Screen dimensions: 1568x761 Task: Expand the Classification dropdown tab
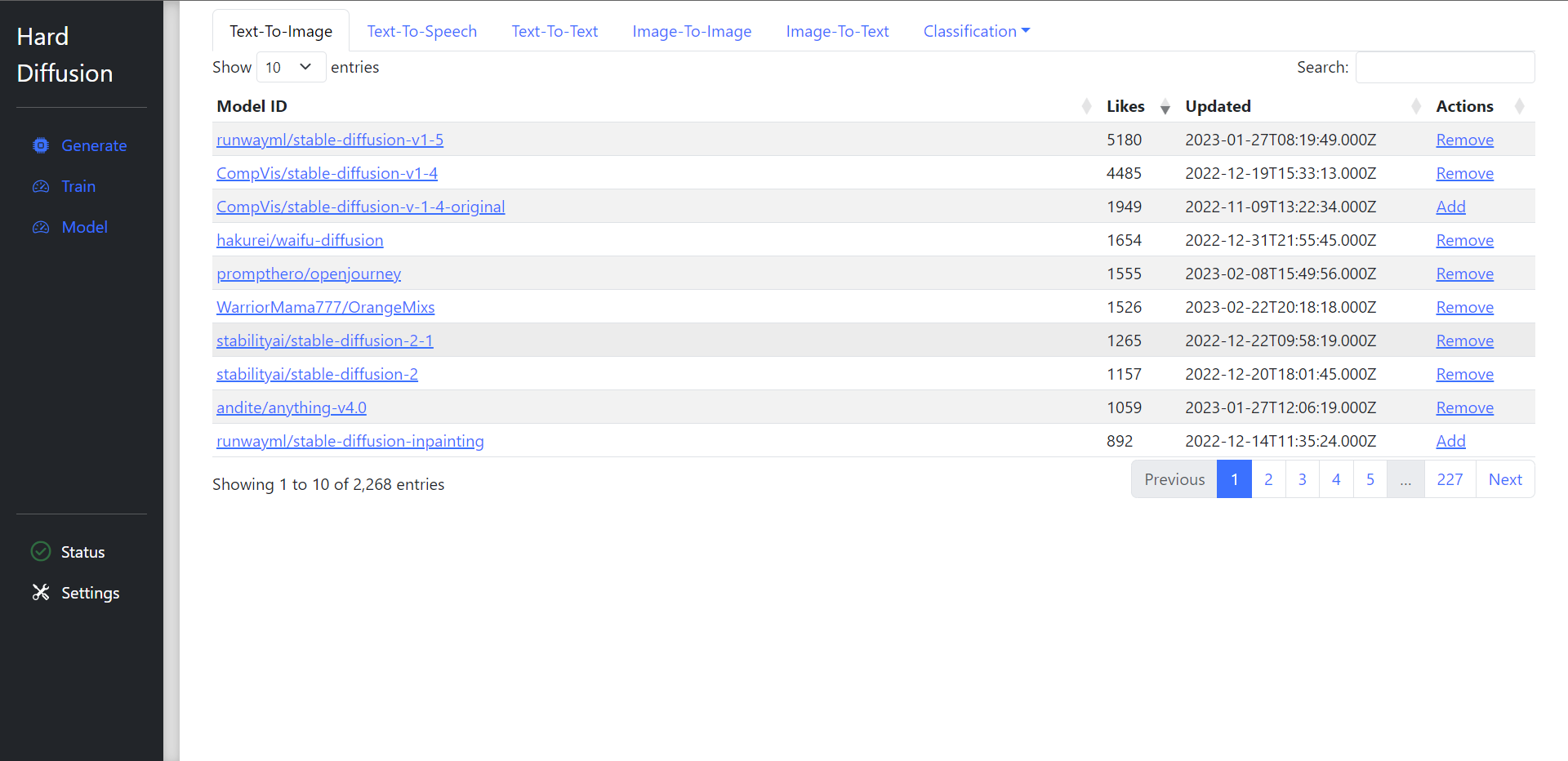pos(977,31)
